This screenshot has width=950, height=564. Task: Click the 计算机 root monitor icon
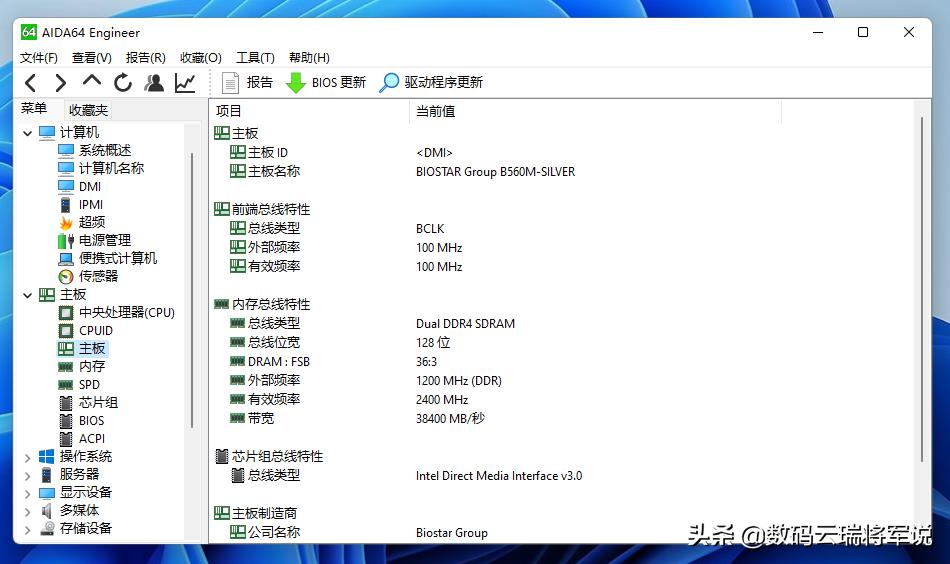[x=47, y=133]
